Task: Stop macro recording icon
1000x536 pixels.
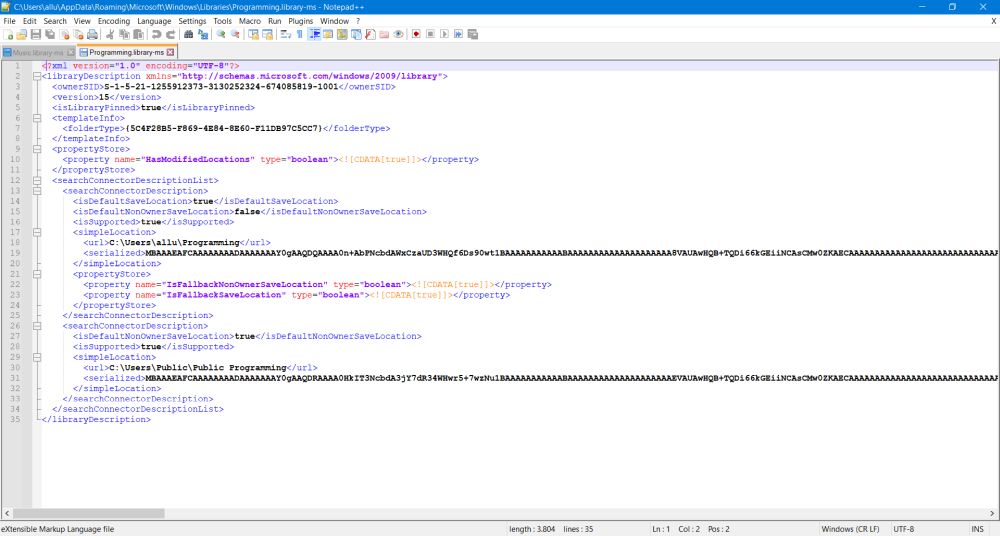Action: point(430,34)
